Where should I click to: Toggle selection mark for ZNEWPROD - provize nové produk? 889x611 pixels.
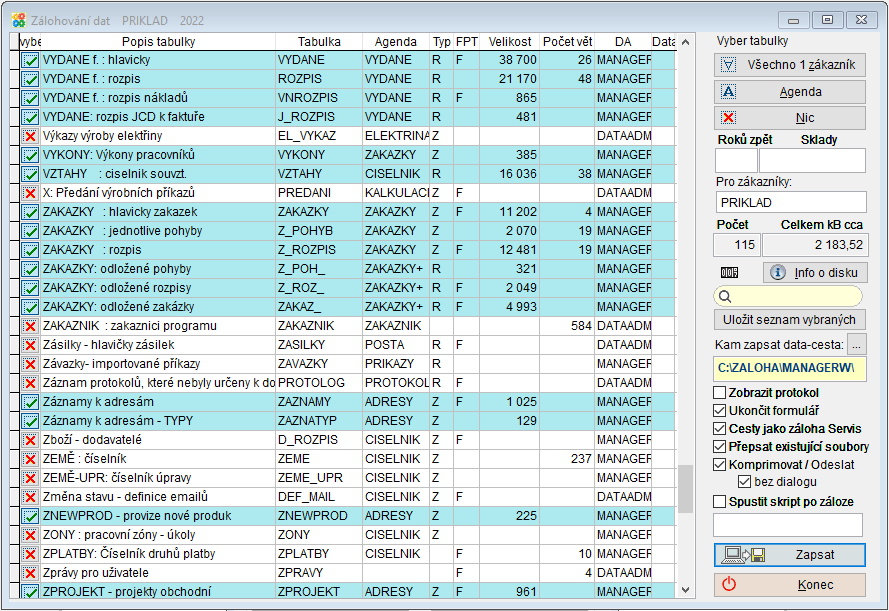[x=30, y=516]
